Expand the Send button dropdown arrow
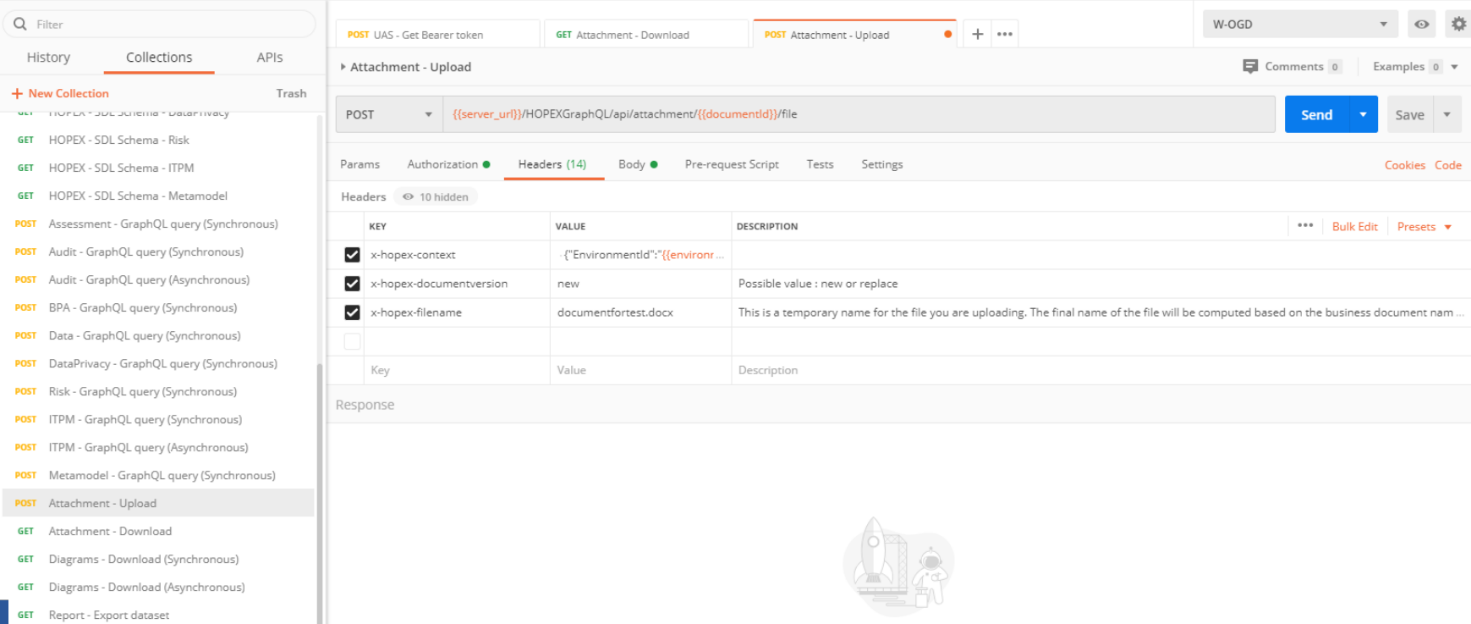 point(1362,115)
